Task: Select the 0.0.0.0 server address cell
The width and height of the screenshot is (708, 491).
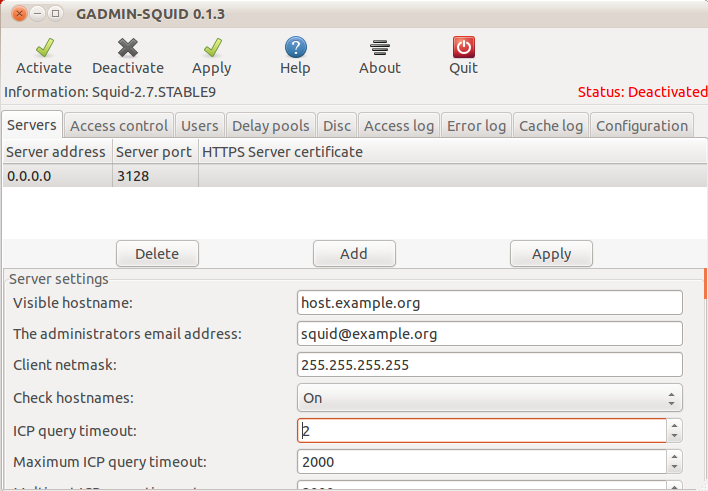Action: [57, 176]
